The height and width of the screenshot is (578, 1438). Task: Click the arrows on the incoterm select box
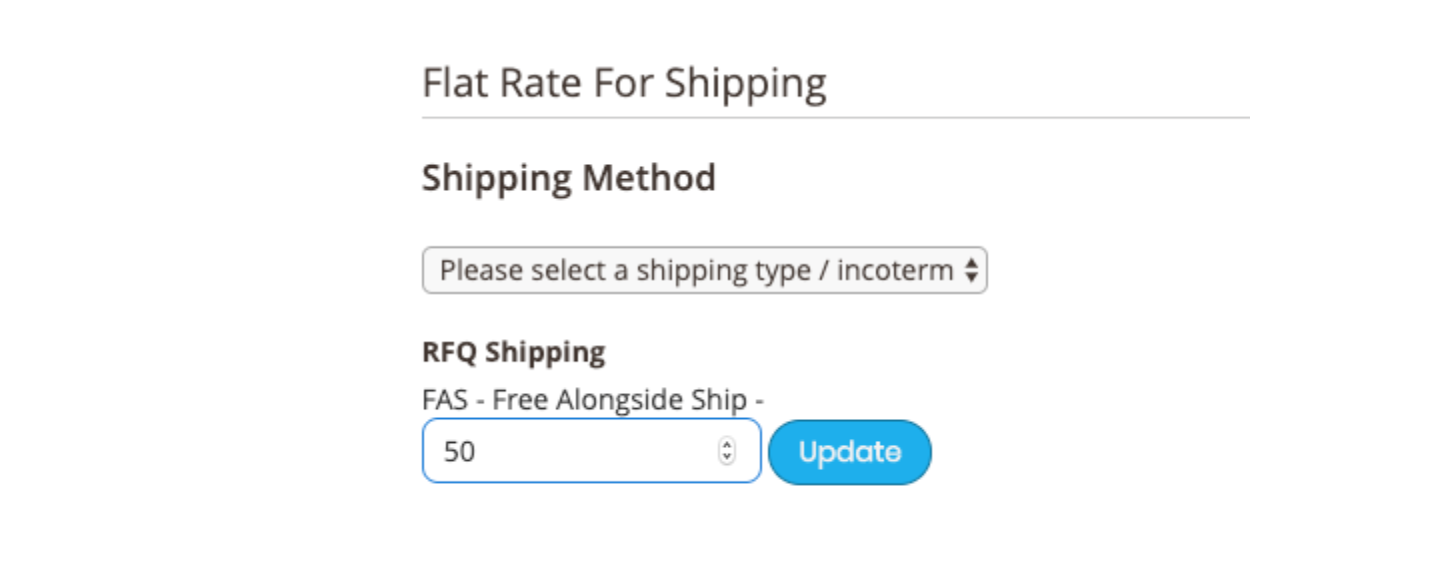pyautogui.click(x=970, y=270)
